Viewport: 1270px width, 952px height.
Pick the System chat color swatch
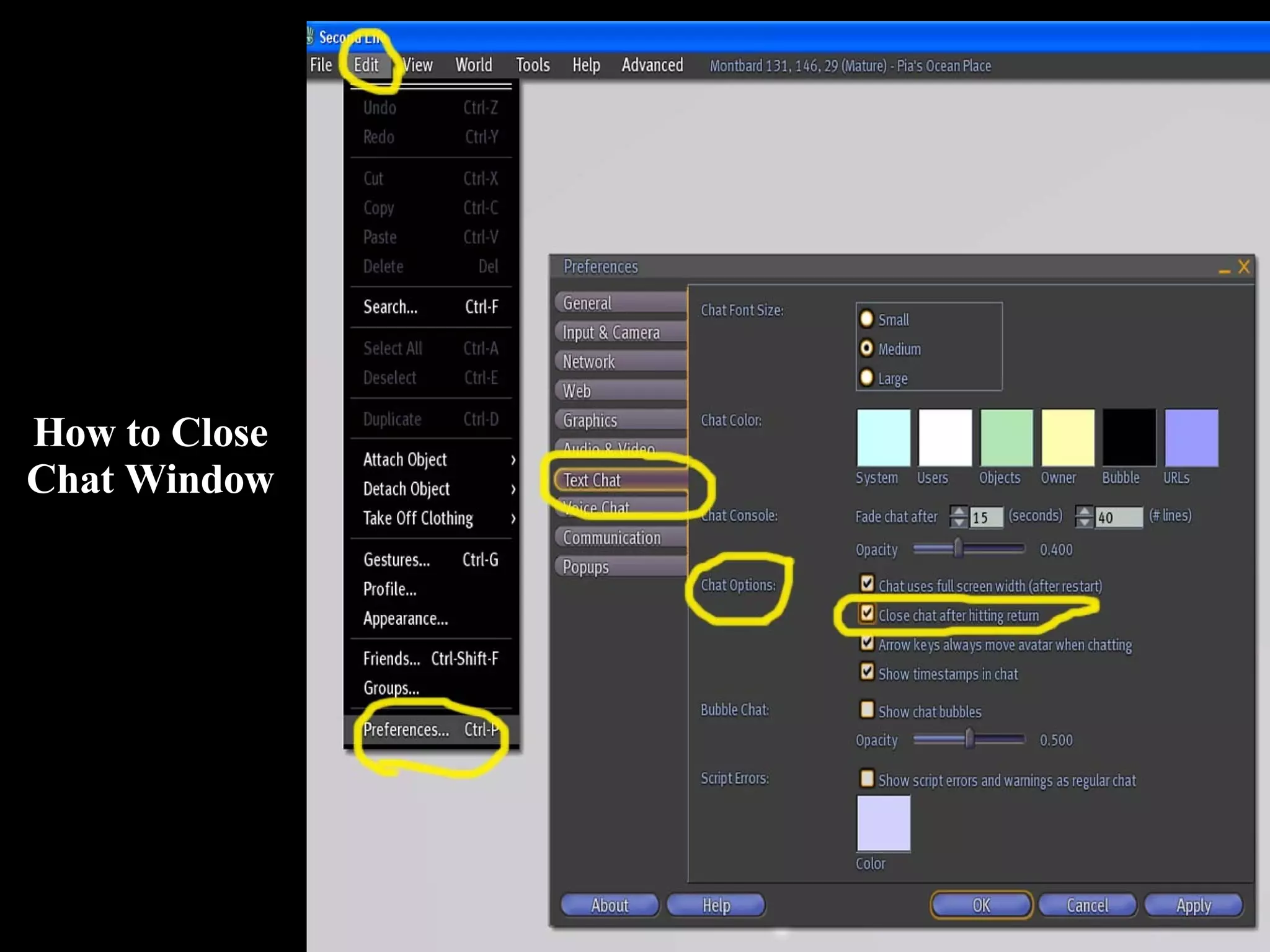tap(884, 438)
